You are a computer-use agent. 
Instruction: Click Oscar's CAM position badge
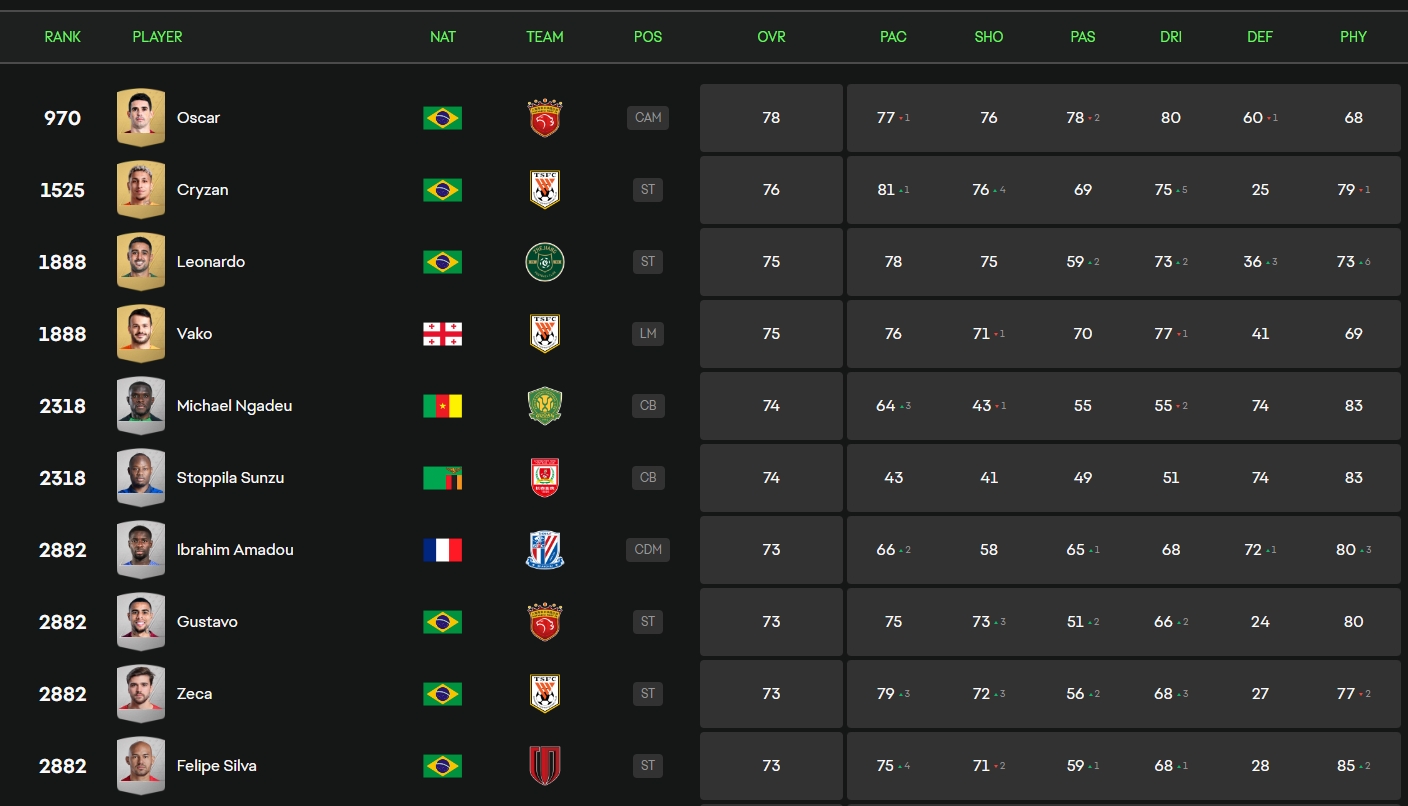click(648, 118)
